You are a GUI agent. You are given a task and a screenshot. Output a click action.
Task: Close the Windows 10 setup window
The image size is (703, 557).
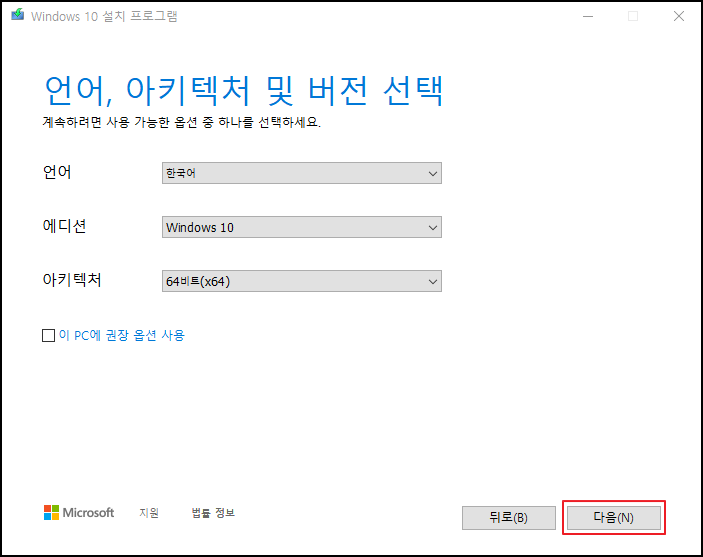point(678,16)
